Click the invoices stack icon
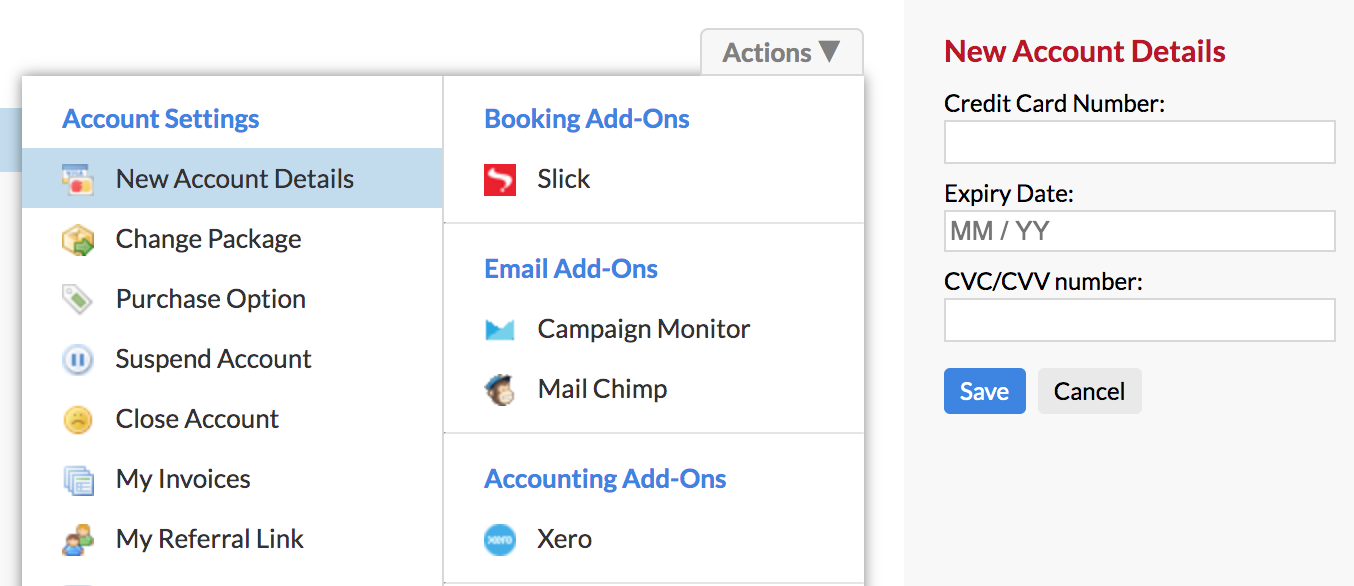This screenshot has height=586, width=1354. pos(78,480)
